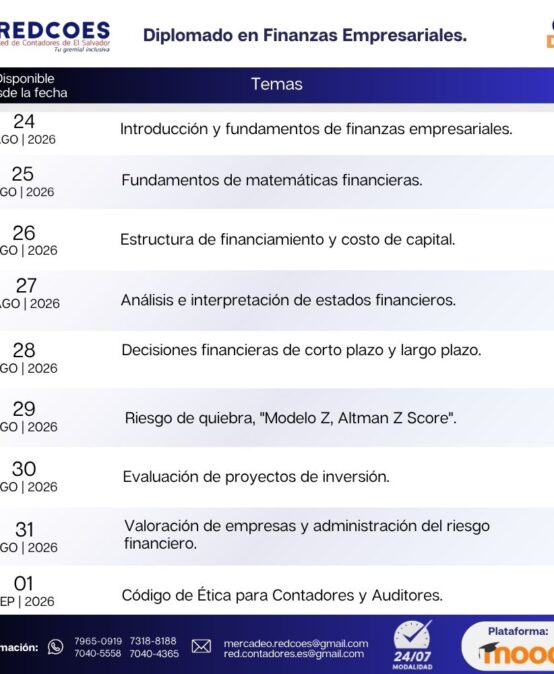Image resolution: width=554 pixels, height=674 pixels.
Task: Select the Riesgo de quiebra Altman row
Action: [277, 417]
